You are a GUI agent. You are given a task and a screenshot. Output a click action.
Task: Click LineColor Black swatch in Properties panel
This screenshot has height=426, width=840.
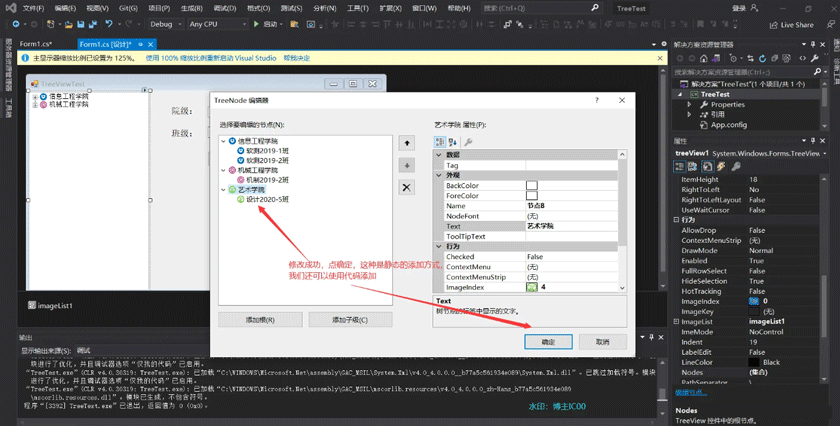click(x=754, y=362)
